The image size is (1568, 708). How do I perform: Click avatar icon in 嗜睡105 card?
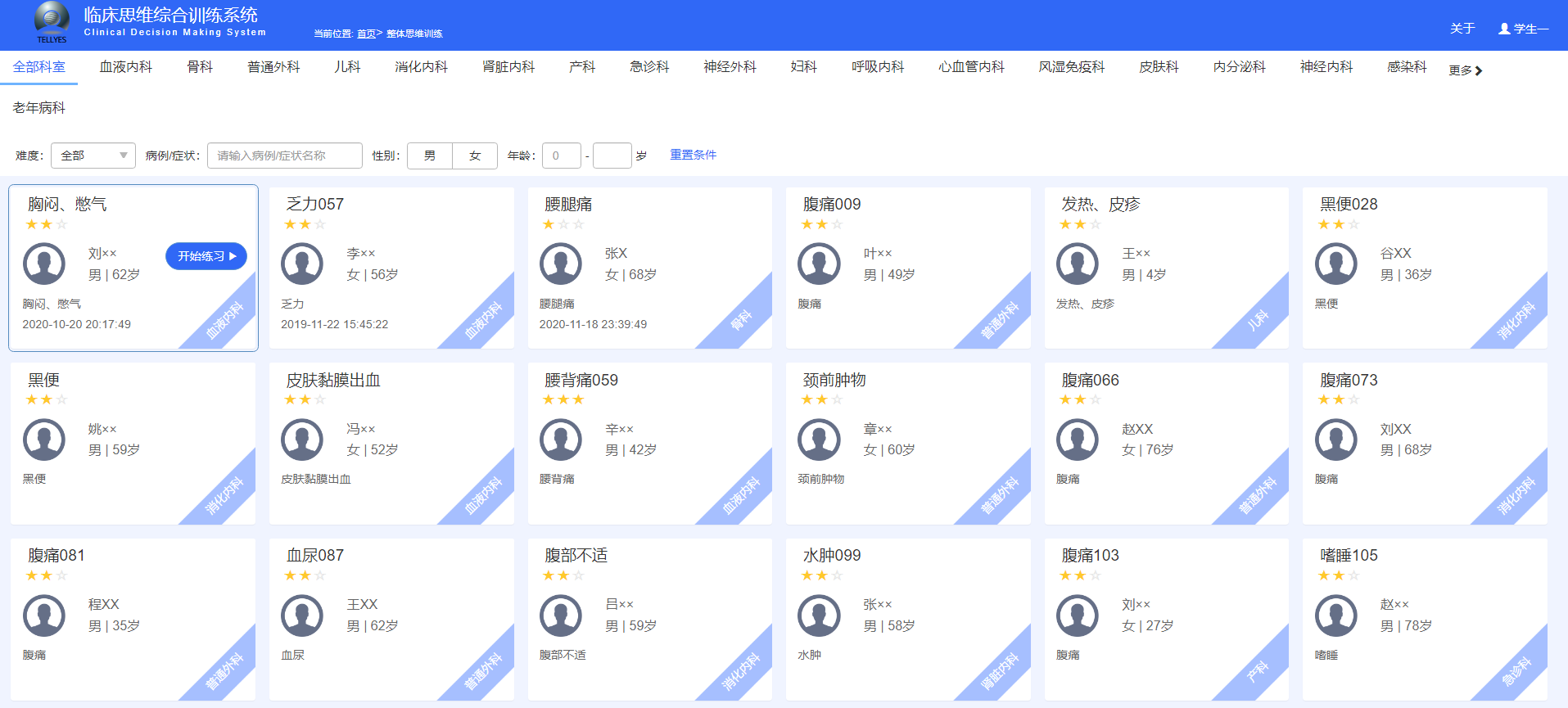(x=1335, y=616)
